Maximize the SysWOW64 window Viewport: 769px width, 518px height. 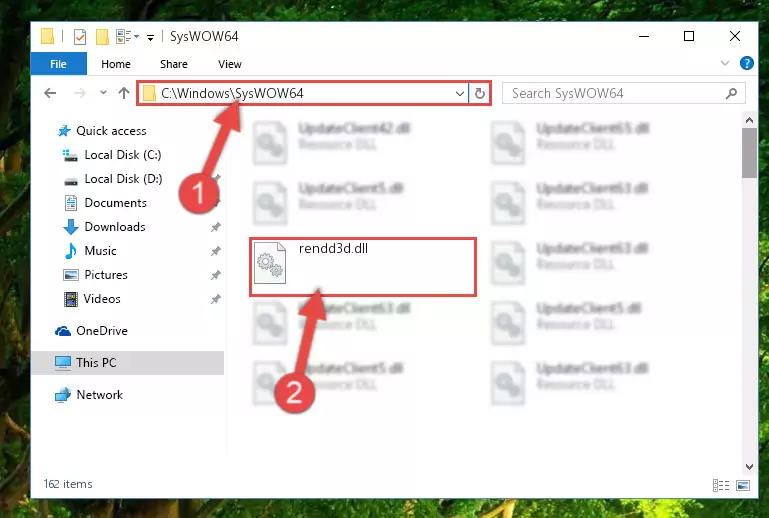(x=689, y=36)
